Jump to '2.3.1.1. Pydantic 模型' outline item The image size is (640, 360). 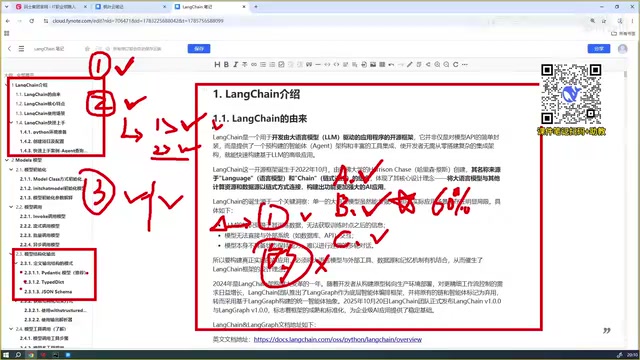click(55, 273)
